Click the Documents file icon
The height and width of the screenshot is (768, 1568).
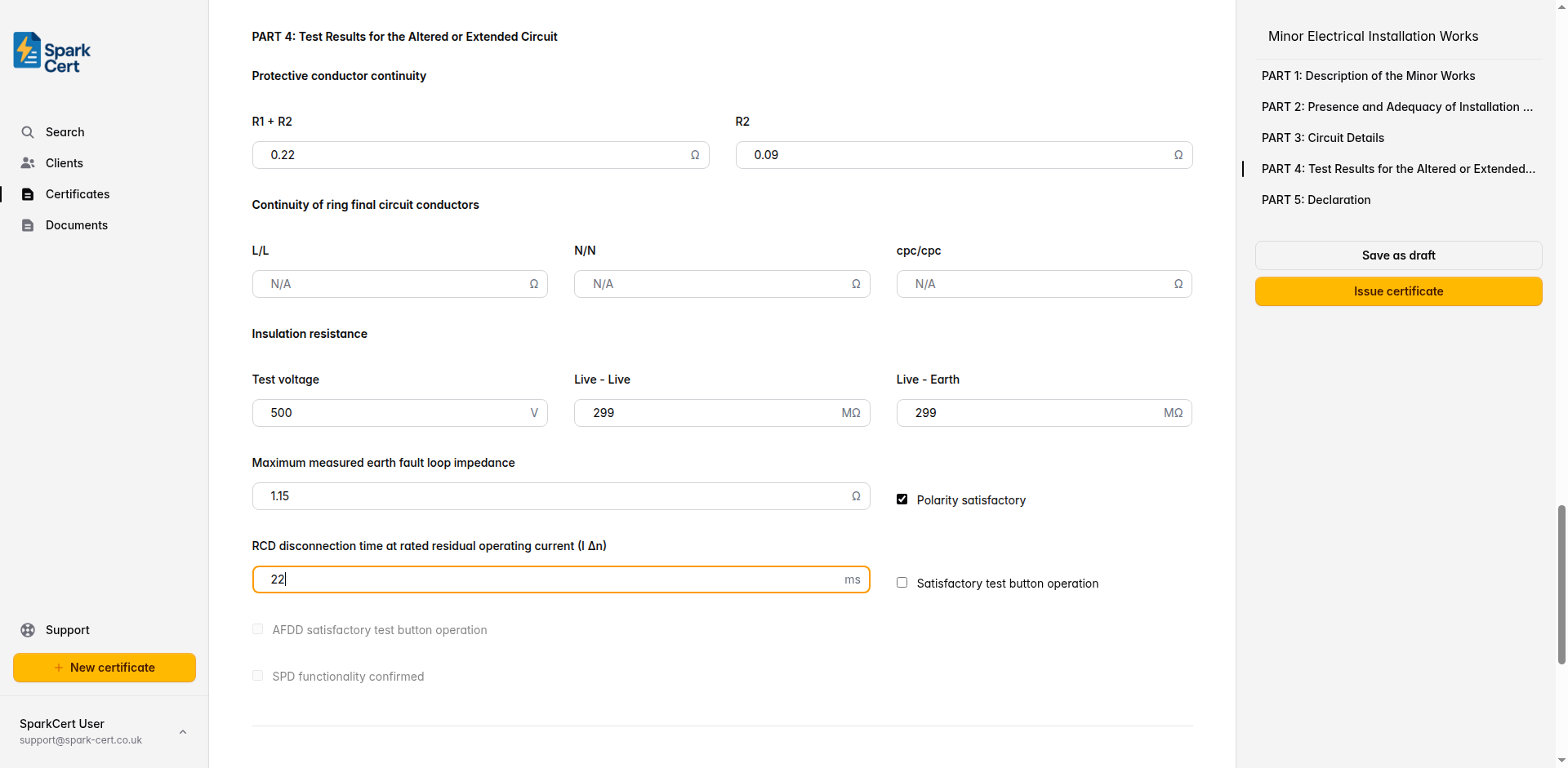(x=28, y=225)
